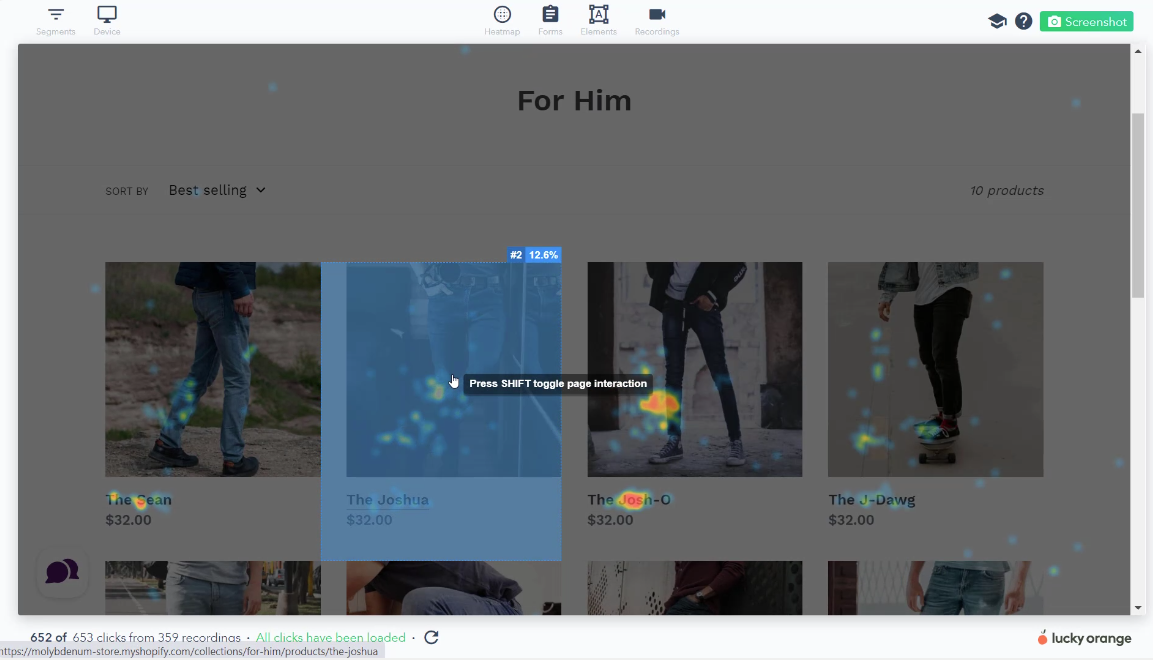Follow The J-Dawg product title link
The image size is (1153, 660).
pyautogui.click(x=871, y=500)
